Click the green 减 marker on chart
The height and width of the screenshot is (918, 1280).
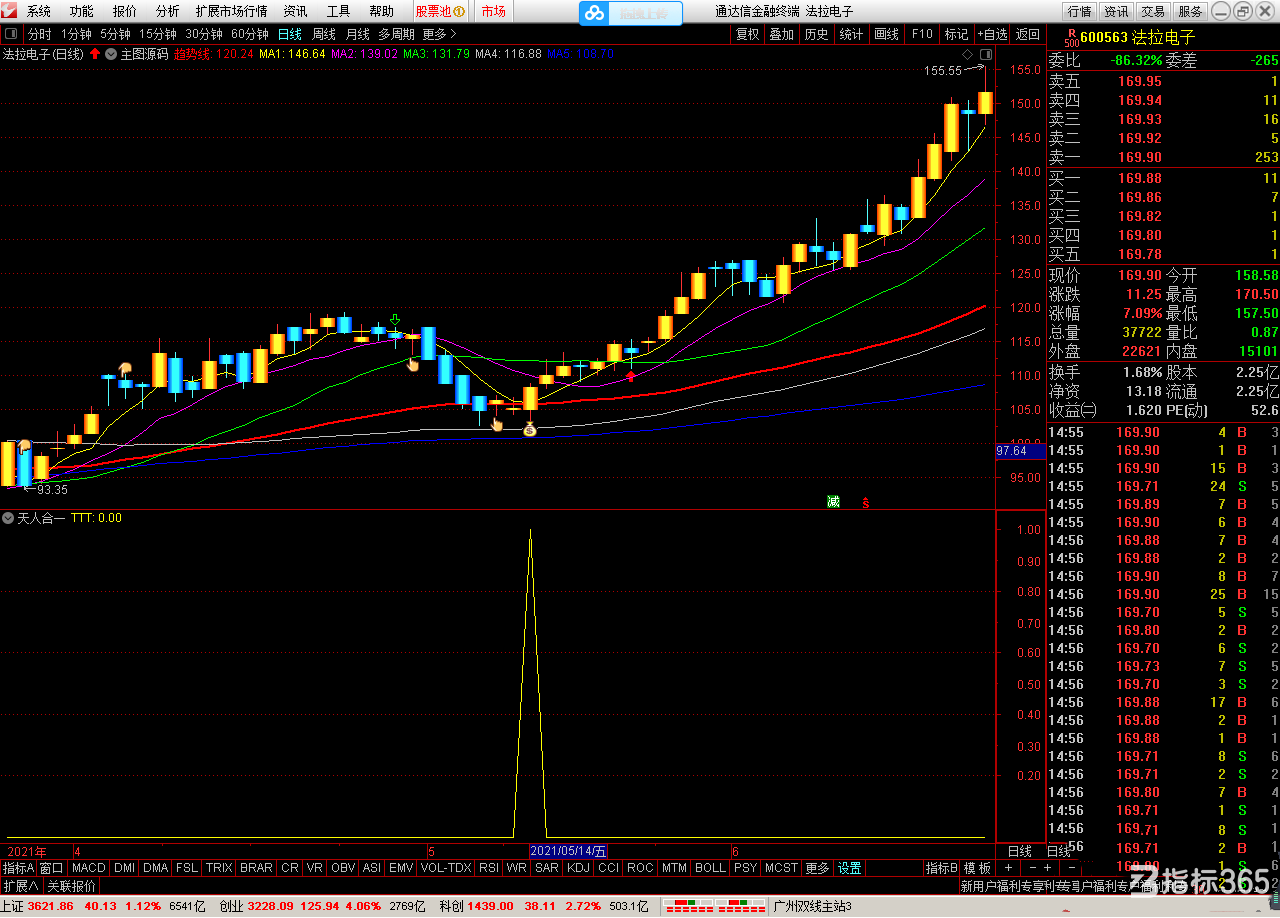(833, 502)
